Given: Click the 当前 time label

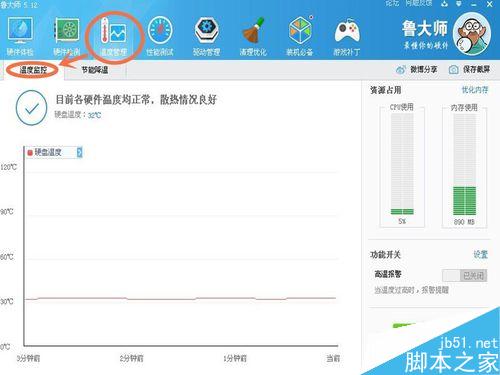Looking at the screenshot, I should point(333,358).
